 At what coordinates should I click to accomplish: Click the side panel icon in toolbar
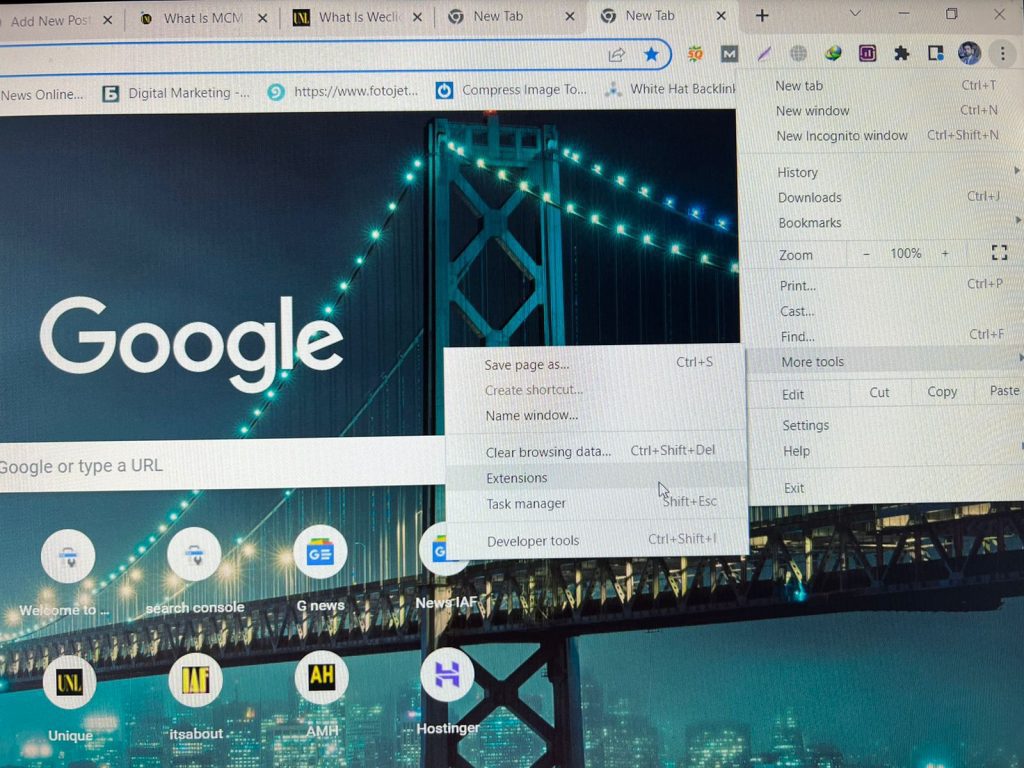935,53
